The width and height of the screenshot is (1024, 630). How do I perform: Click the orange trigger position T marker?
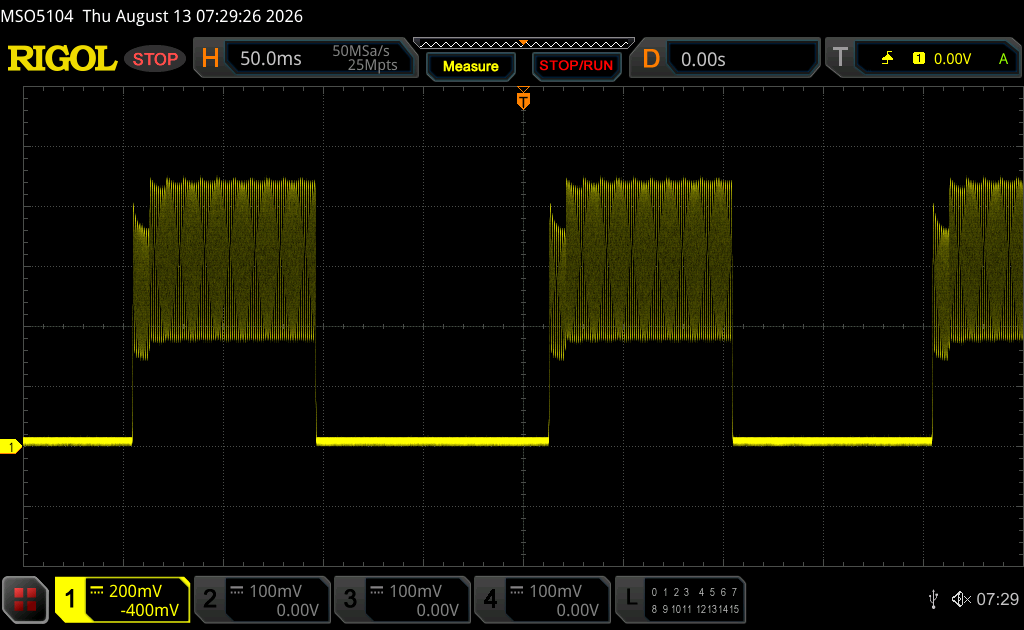tap(523, 99)
